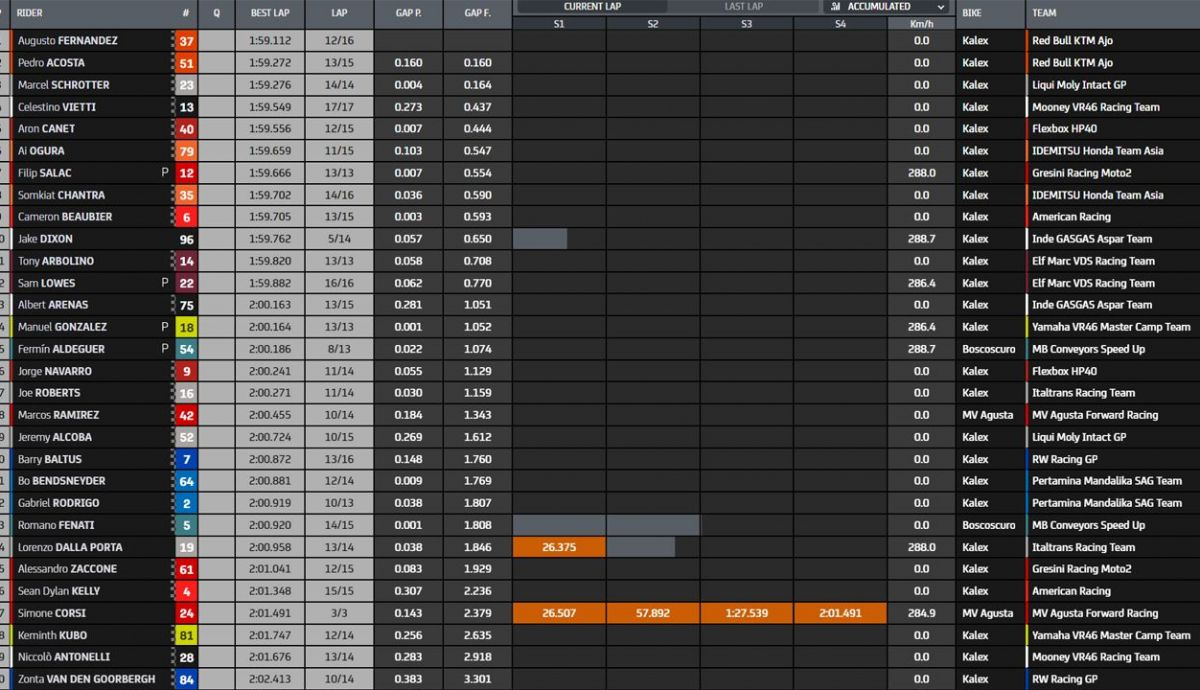Screen dimensions: 1200x690
Task: Click Romano Fenati's S2 sector progress bar
Action: pos(653,525)
